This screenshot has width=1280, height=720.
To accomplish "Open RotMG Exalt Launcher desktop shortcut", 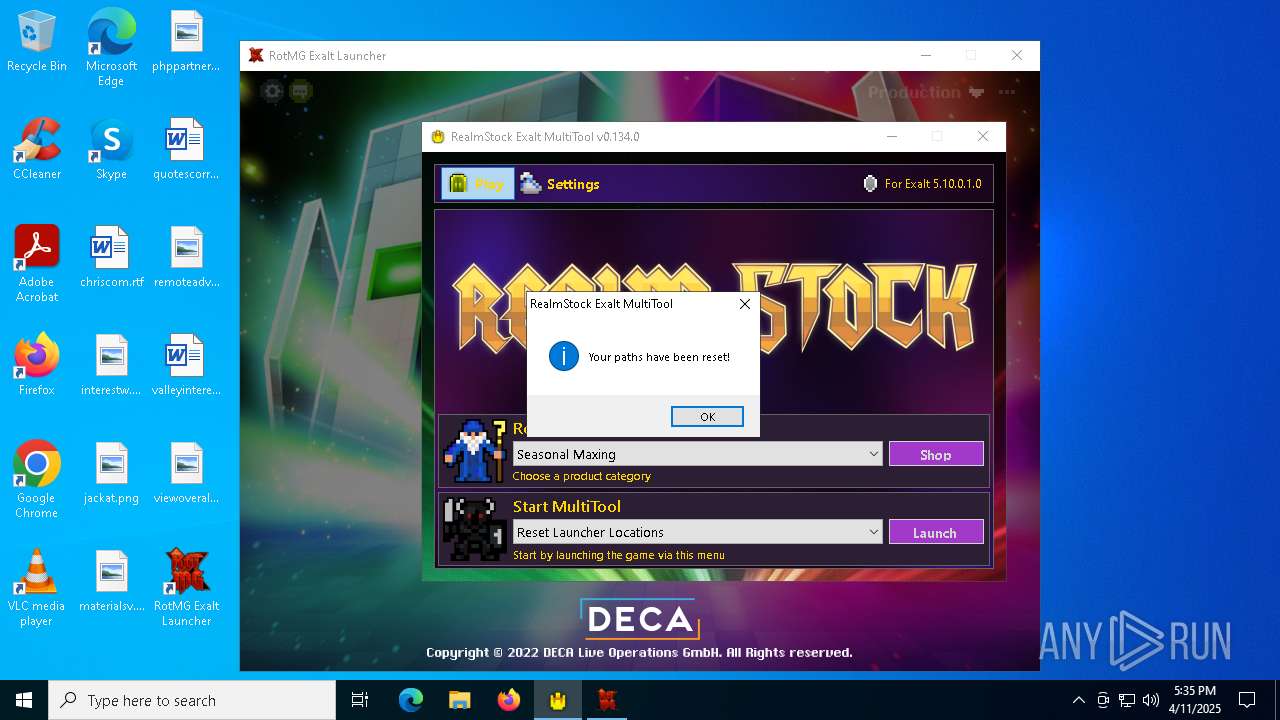I will coord(186,588).
